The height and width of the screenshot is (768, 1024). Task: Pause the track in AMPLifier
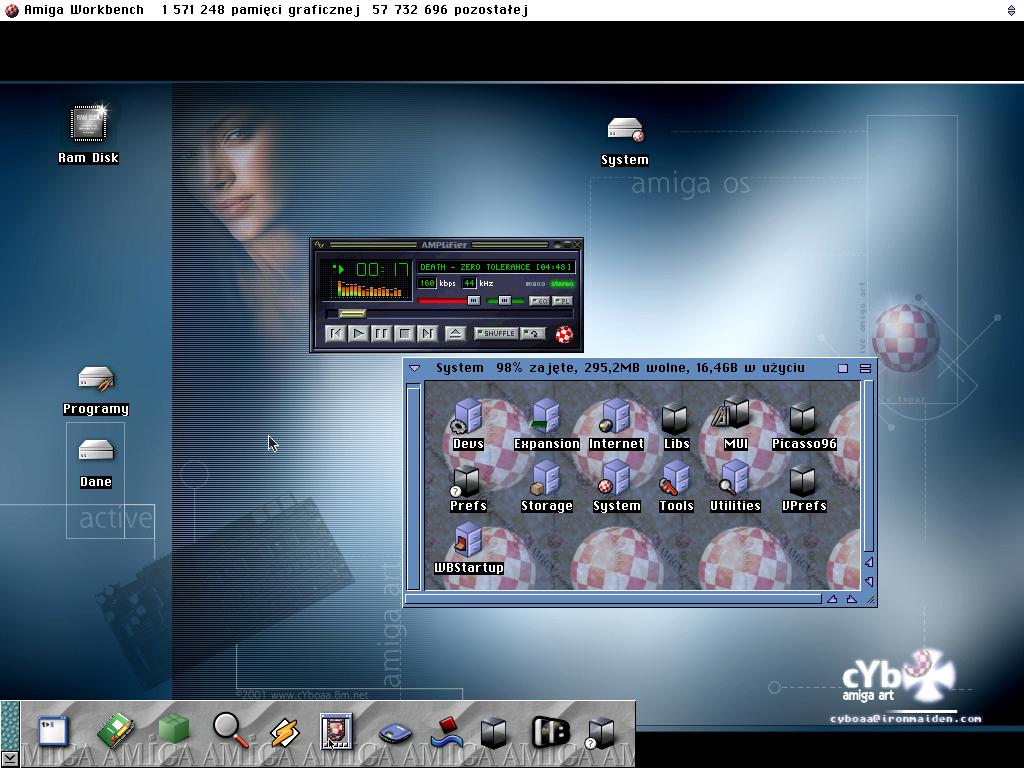tap(381, 334)
